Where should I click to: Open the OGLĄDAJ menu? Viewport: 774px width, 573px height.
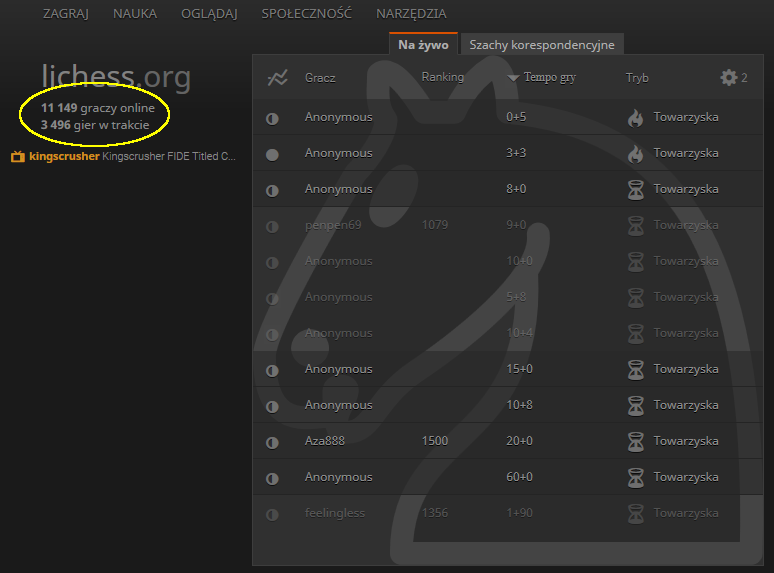click(x=209, y=14)
